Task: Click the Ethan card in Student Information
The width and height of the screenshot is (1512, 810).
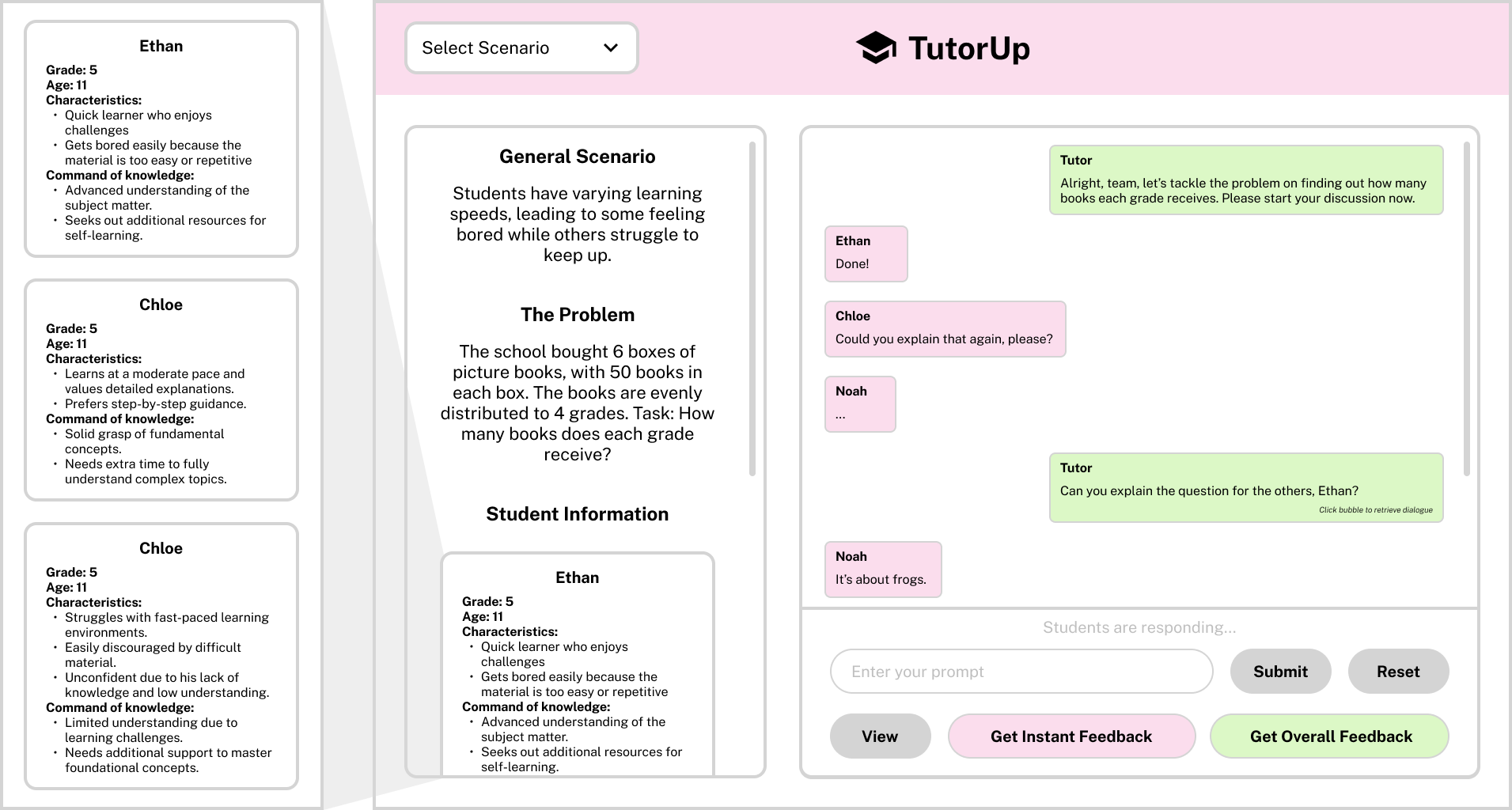Action: coord(577,664)
